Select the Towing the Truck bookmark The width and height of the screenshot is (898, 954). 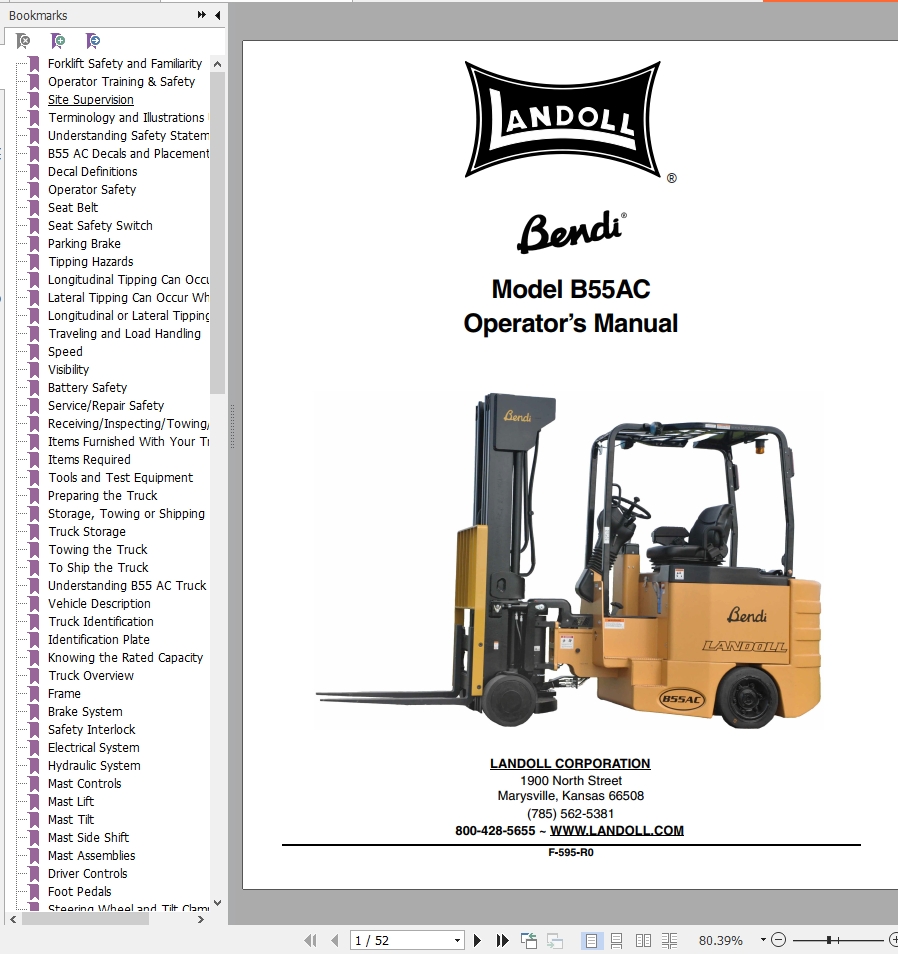click(x=97, y=549)
